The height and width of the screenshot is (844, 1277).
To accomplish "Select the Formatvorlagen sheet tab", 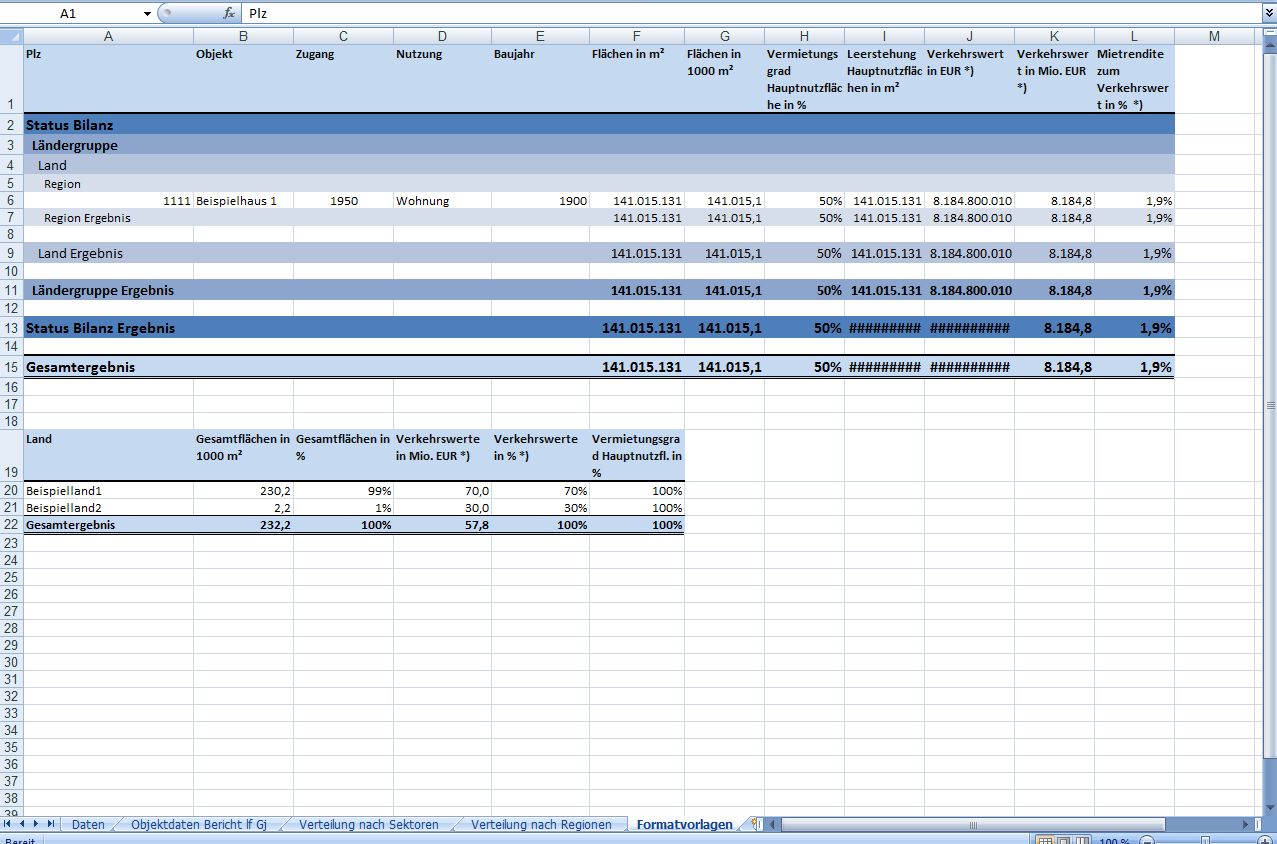I will coord(684,825).
